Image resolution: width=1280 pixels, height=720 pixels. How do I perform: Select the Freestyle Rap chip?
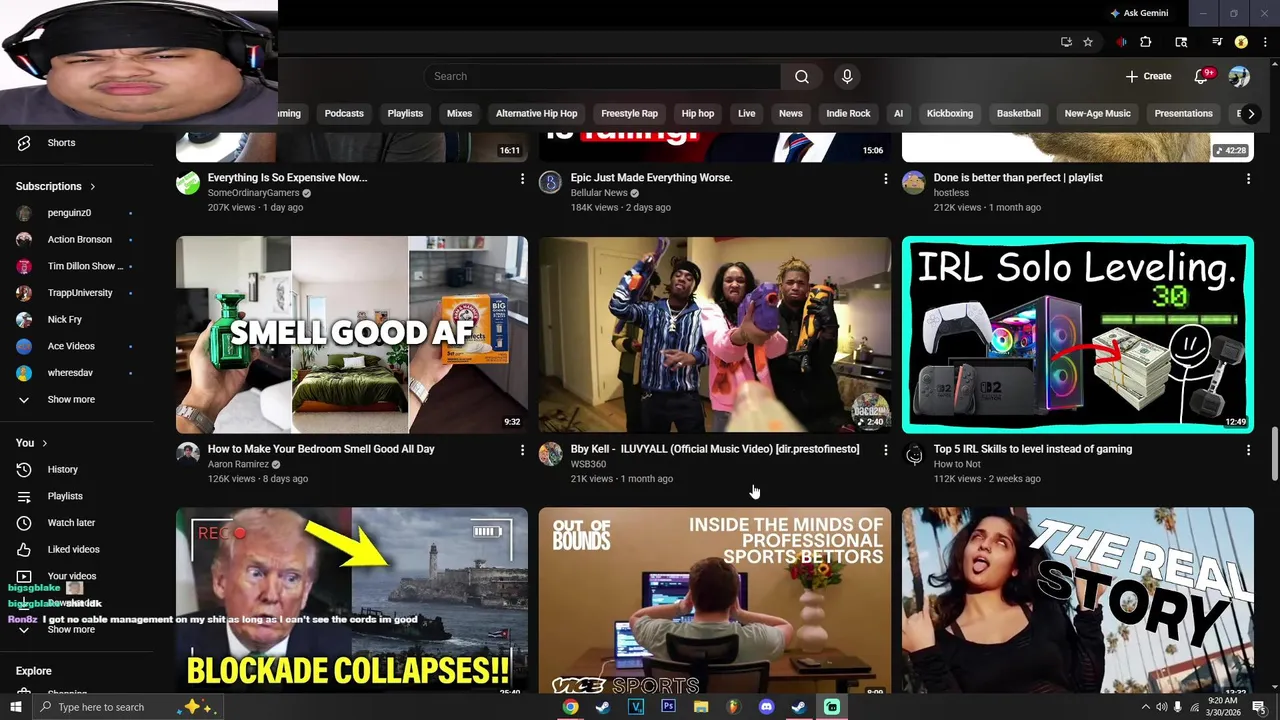tap(629, 113)
